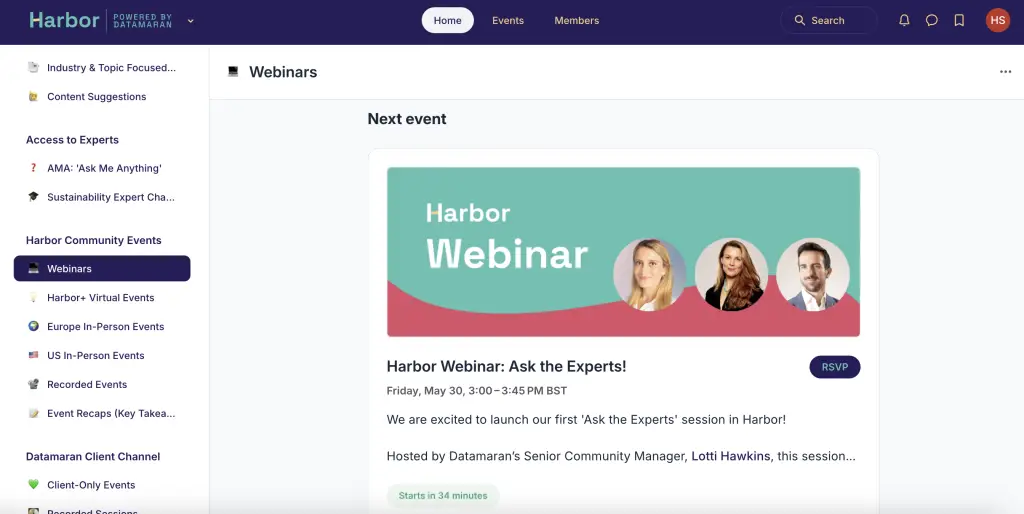Focus the Search field
Viewport: 1024px width, 514px height.
point(829,20)
